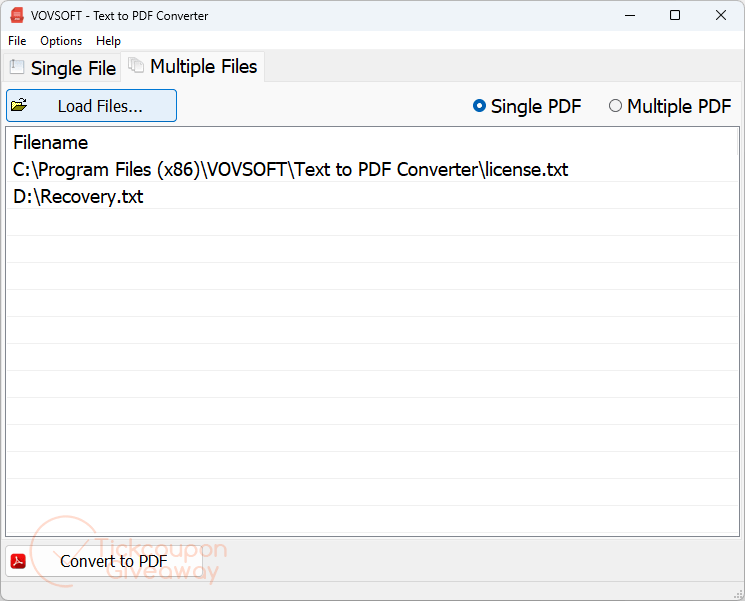Viewport: 745px width, 601px height.
Task: Click the Load Files button
Action: [91, 105]
